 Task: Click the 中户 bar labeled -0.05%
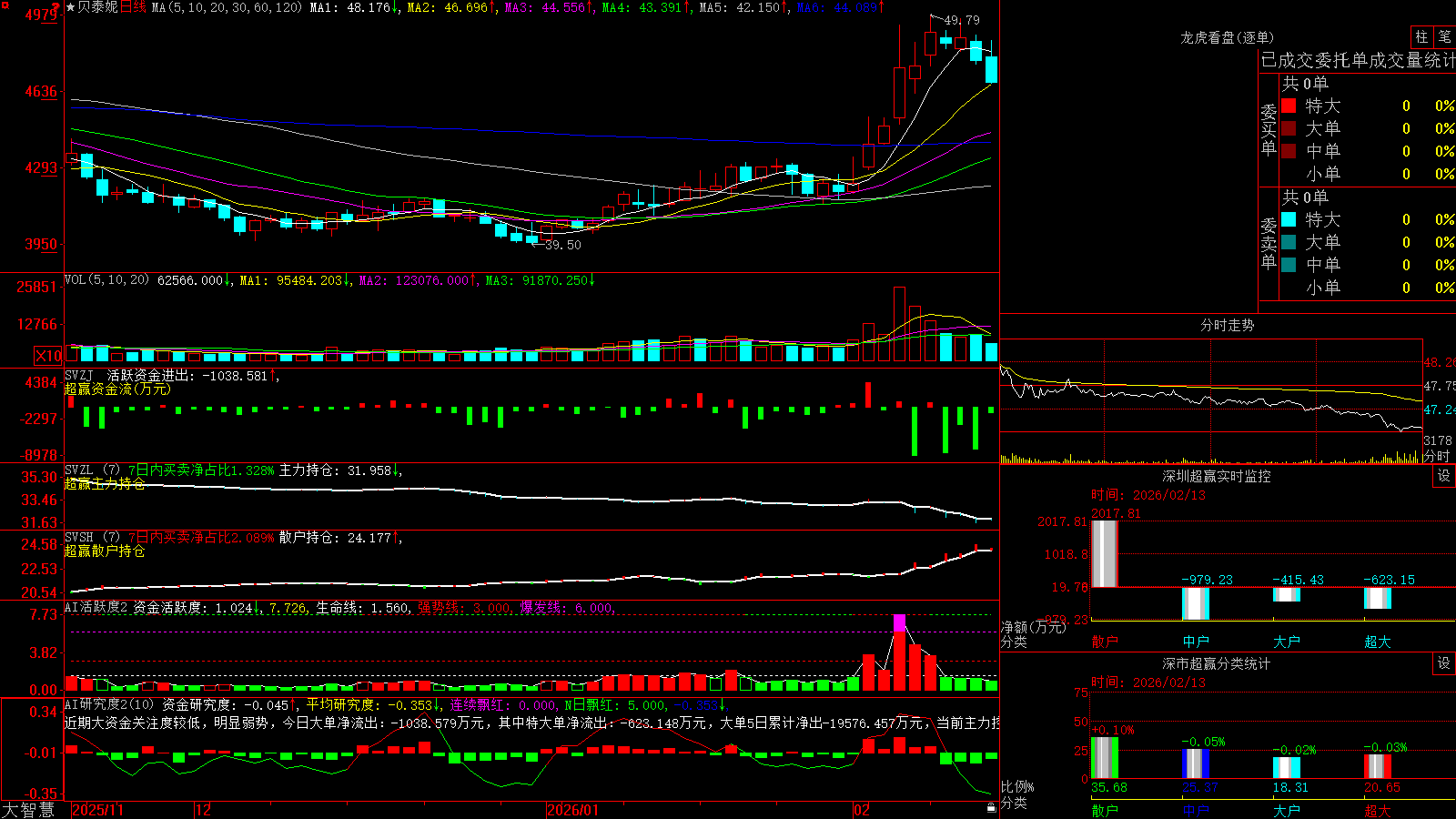1195,763
